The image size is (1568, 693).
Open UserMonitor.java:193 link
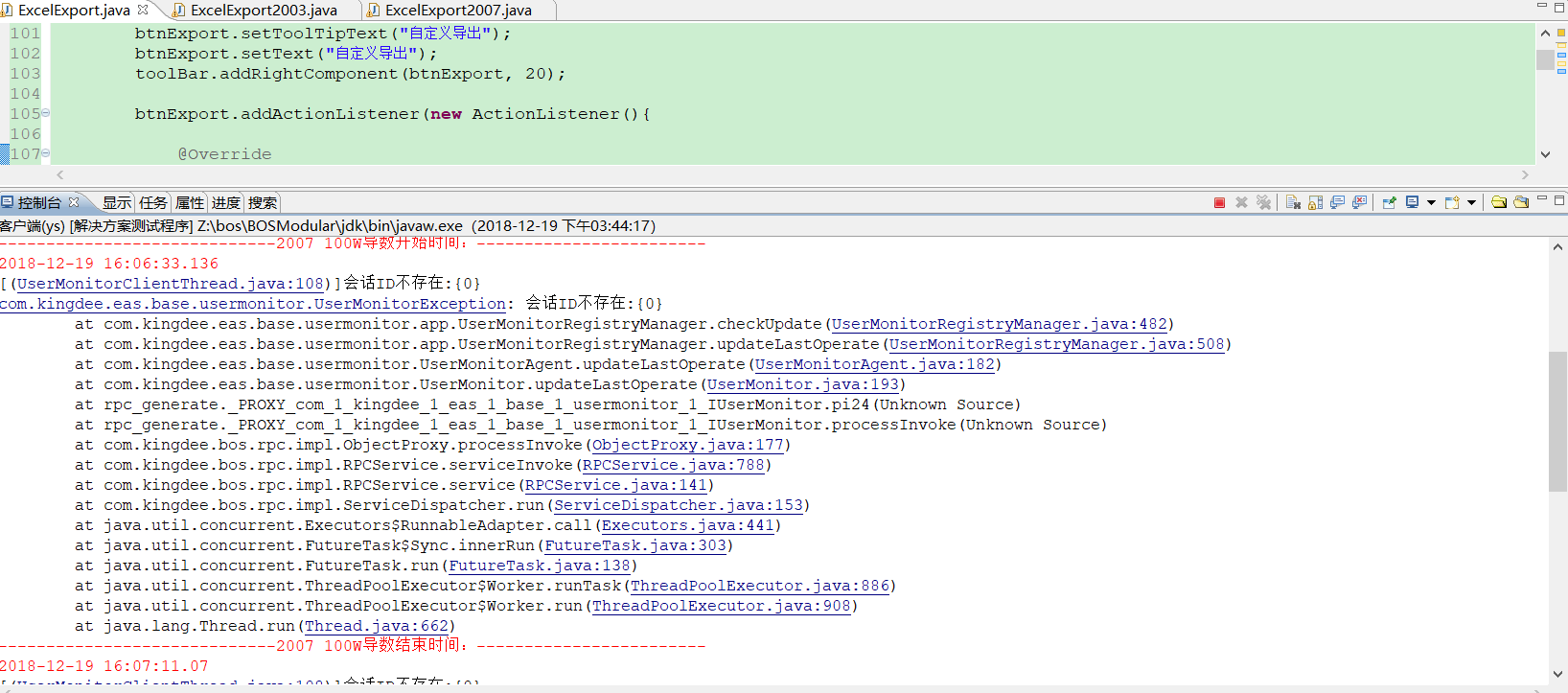point(803,384)
